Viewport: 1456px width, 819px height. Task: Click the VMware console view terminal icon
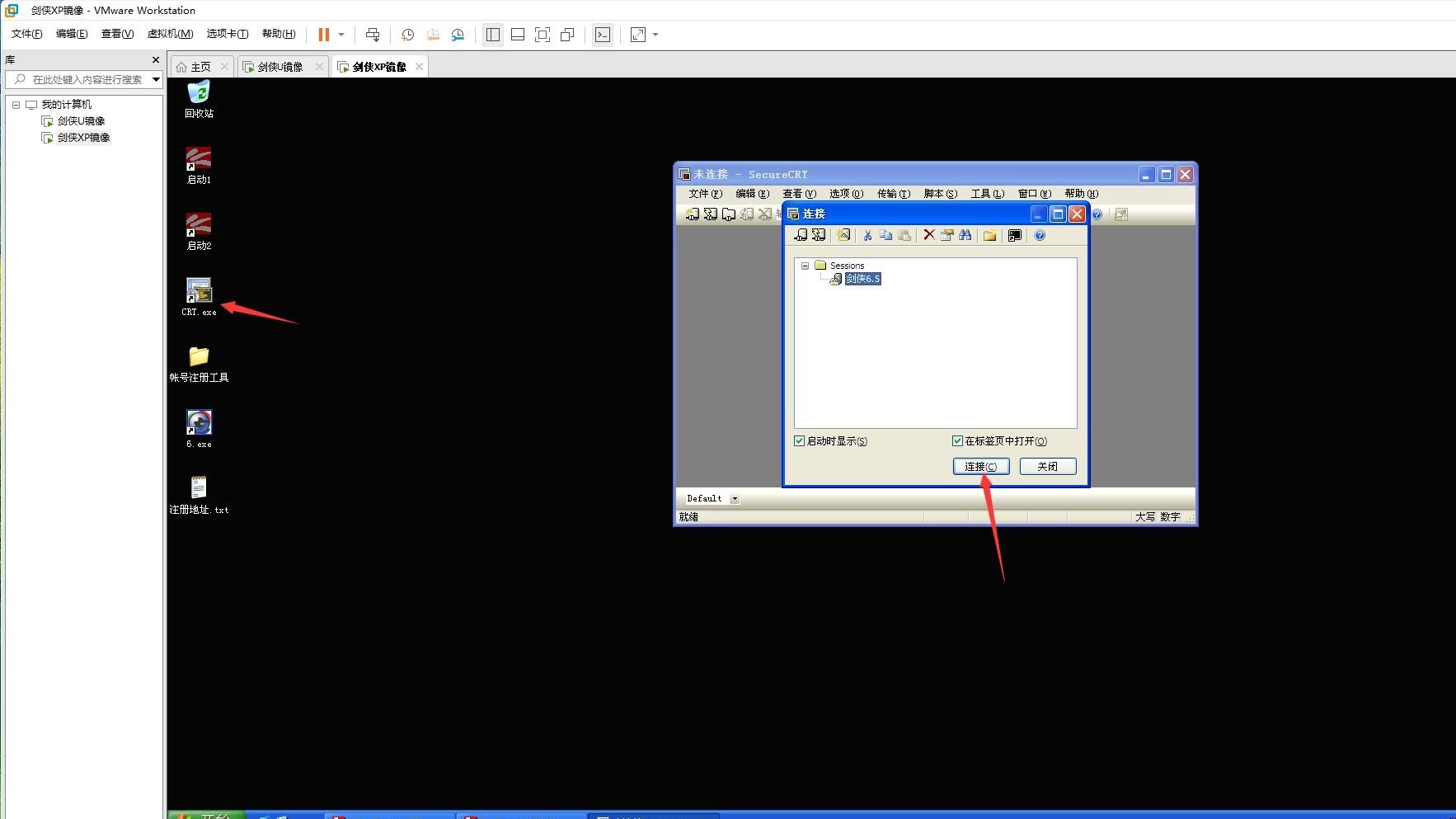(603, 35)
